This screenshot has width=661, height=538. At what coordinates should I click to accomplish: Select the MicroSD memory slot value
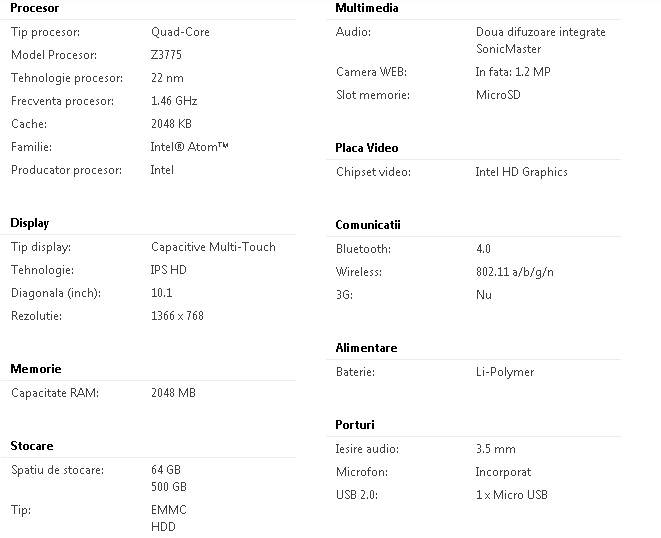pyautogui.click(x=498, y=96)
